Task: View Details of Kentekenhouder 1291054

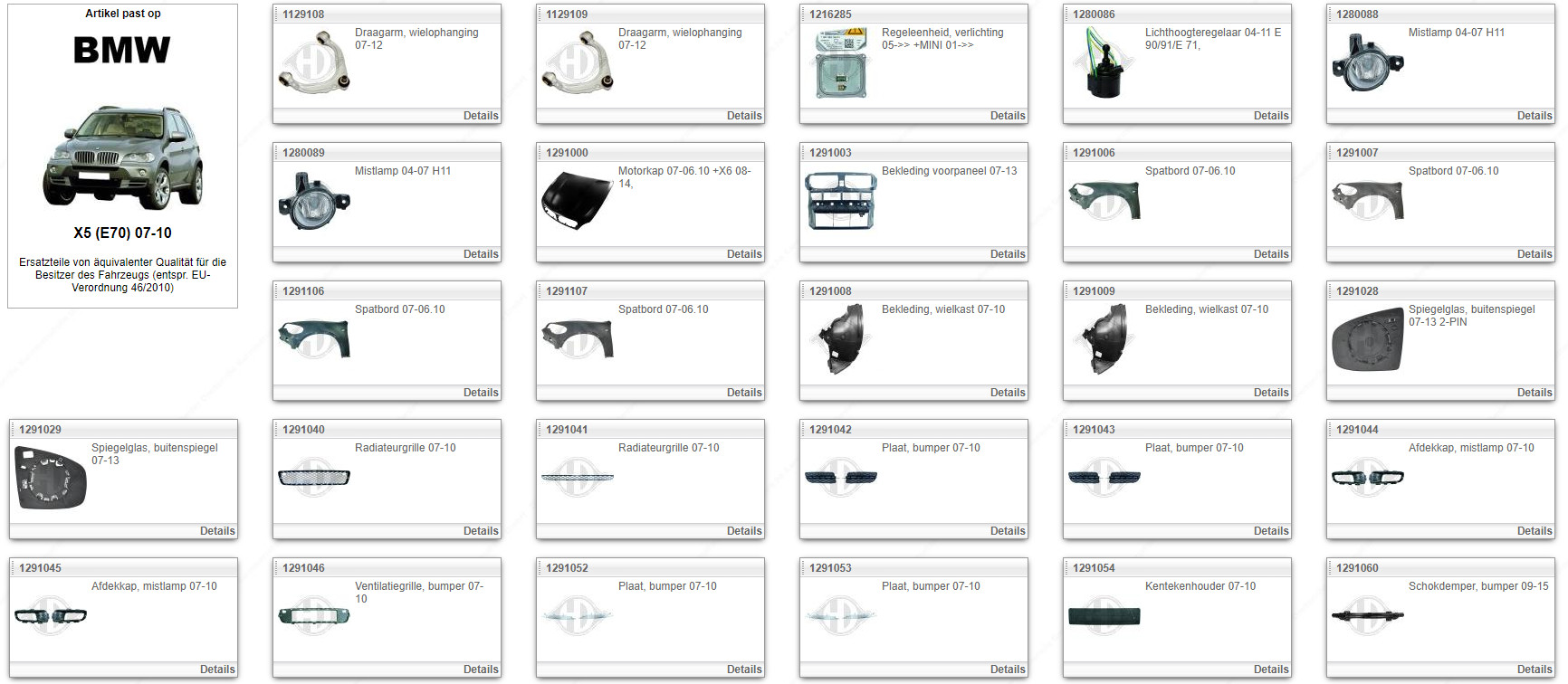Action: click(1271, 670)
